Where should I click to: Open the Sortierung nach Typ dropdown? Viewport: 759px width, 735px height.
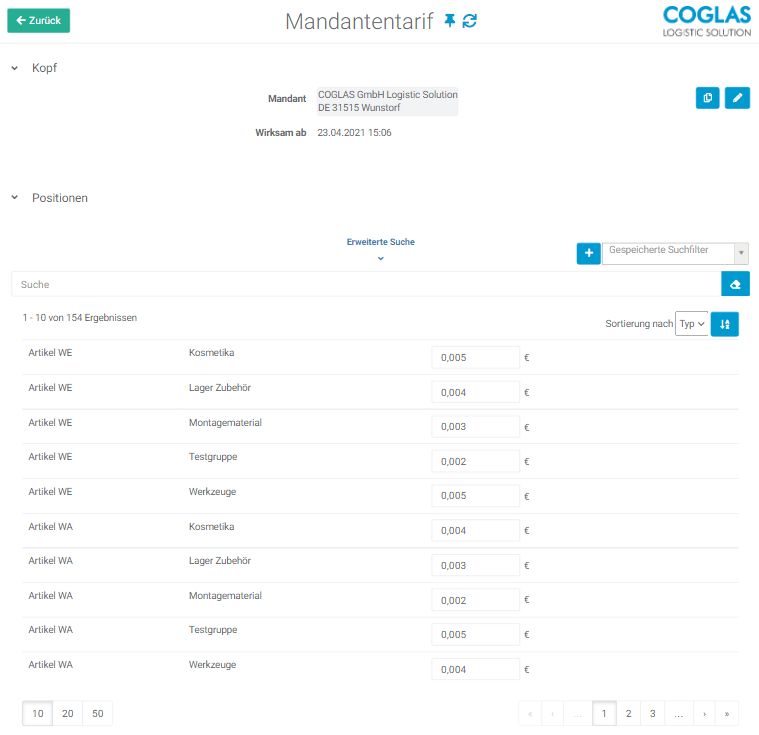pyautogui.click(x=692, y=324)
